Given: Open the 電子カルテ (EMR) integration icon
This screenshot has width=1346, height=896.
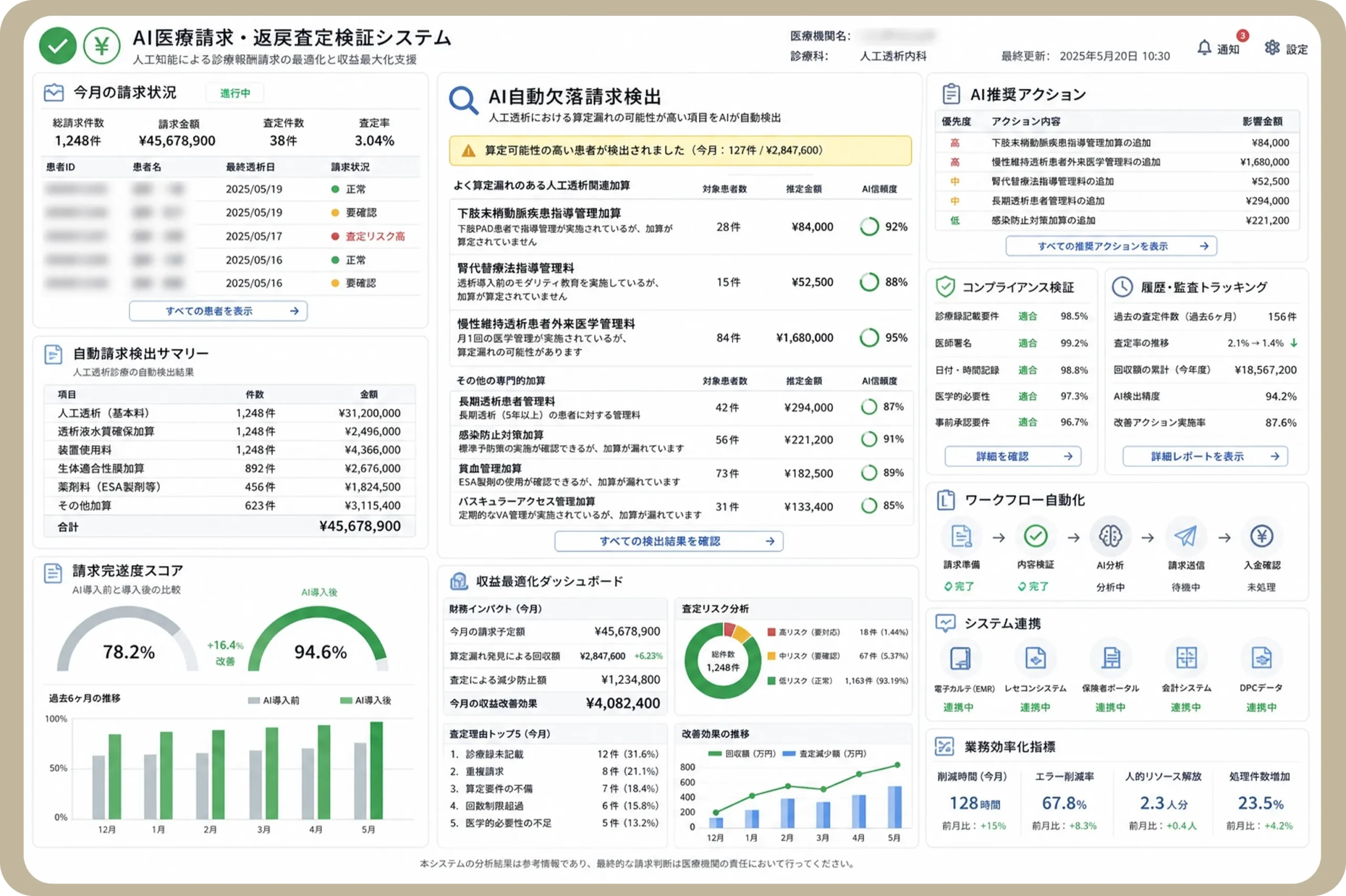Looking at the screenshot, I should pos(961,658).
